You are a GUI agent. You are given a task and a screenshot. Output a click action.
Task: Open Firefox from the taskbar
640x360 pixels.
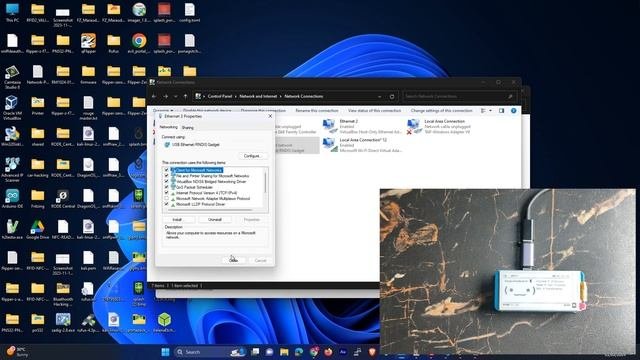(328, 352)
